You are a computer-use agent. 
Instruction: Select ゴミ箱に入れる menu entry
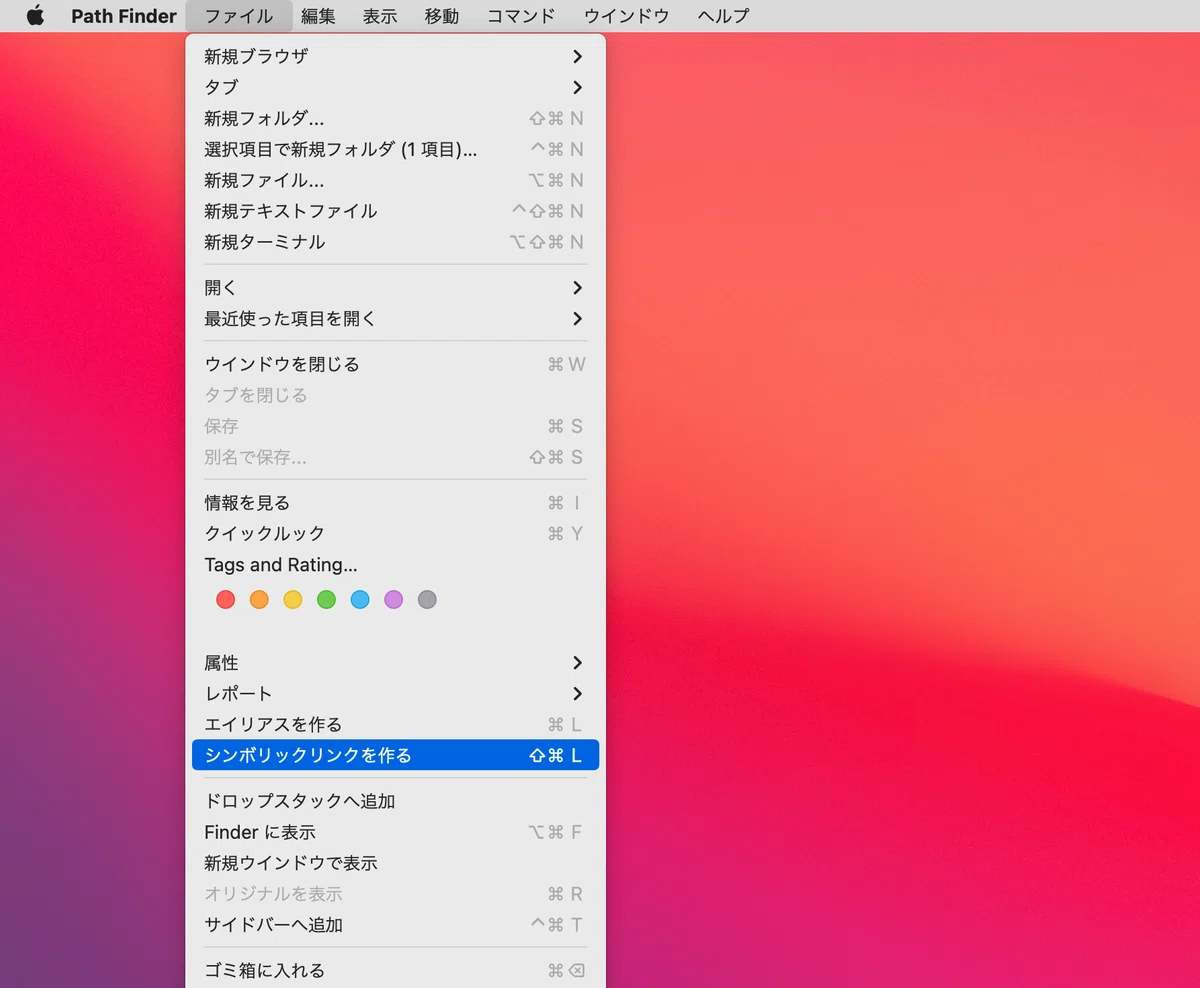point(395,970)
